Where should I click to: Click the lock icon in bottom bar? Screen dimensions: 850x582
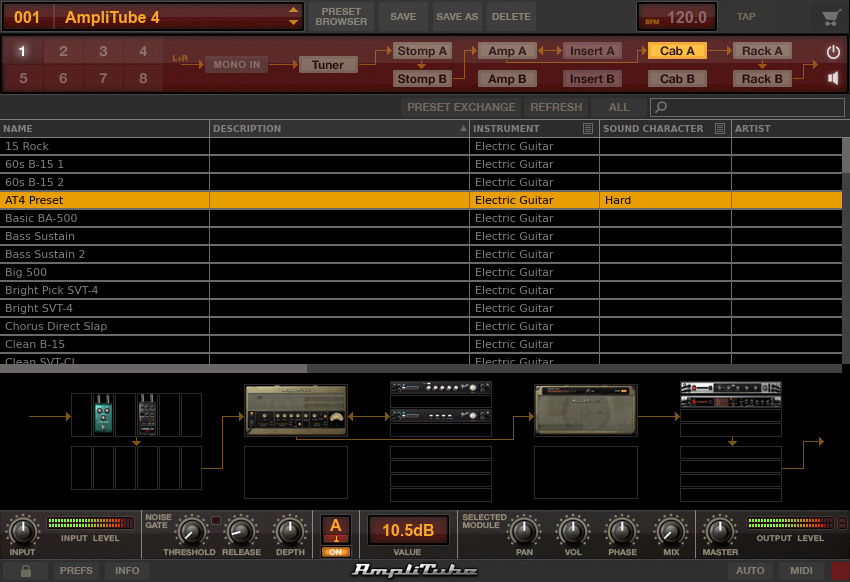coord(25,571)
